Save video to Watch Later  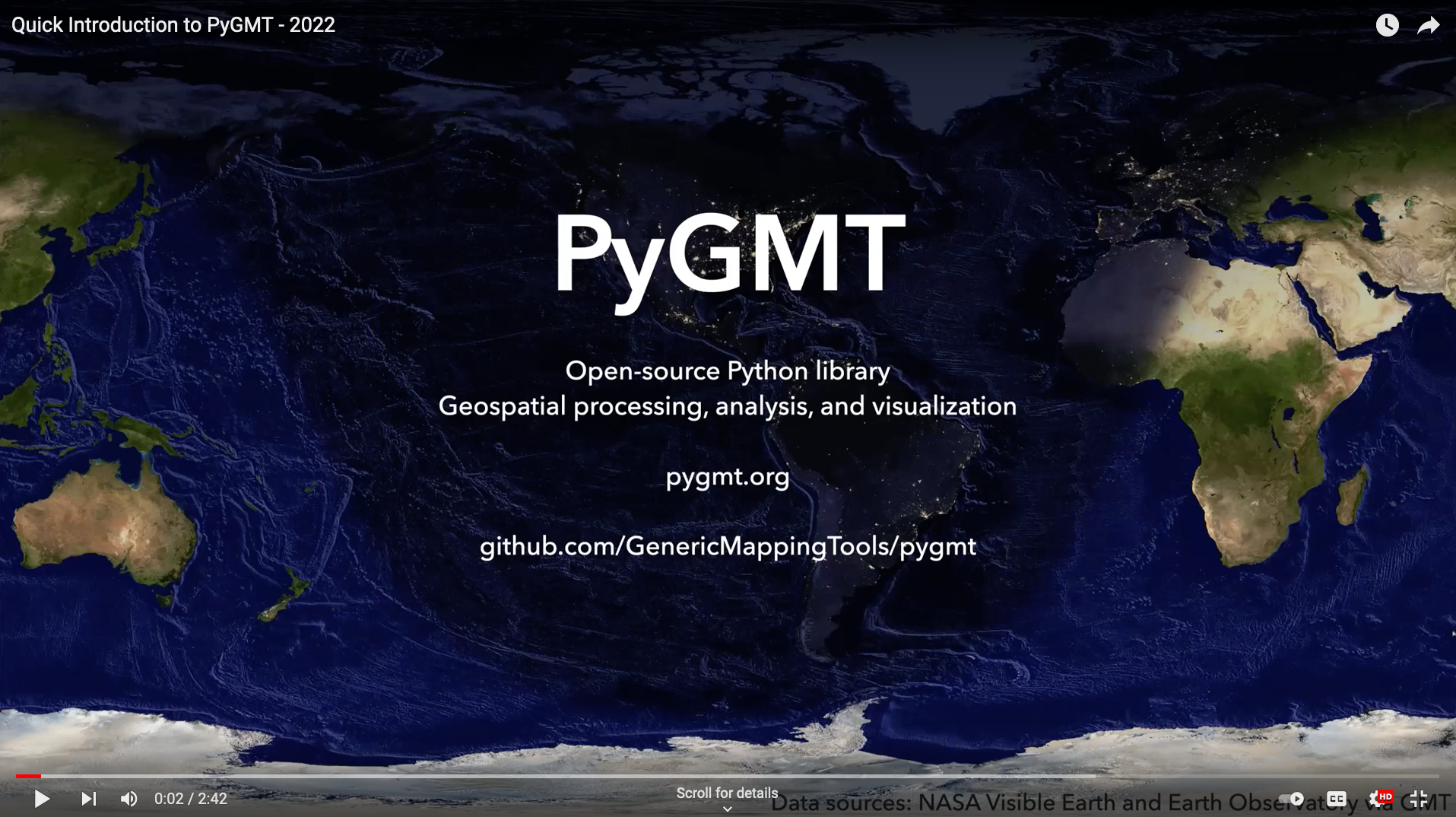[x=1387, y=25]
